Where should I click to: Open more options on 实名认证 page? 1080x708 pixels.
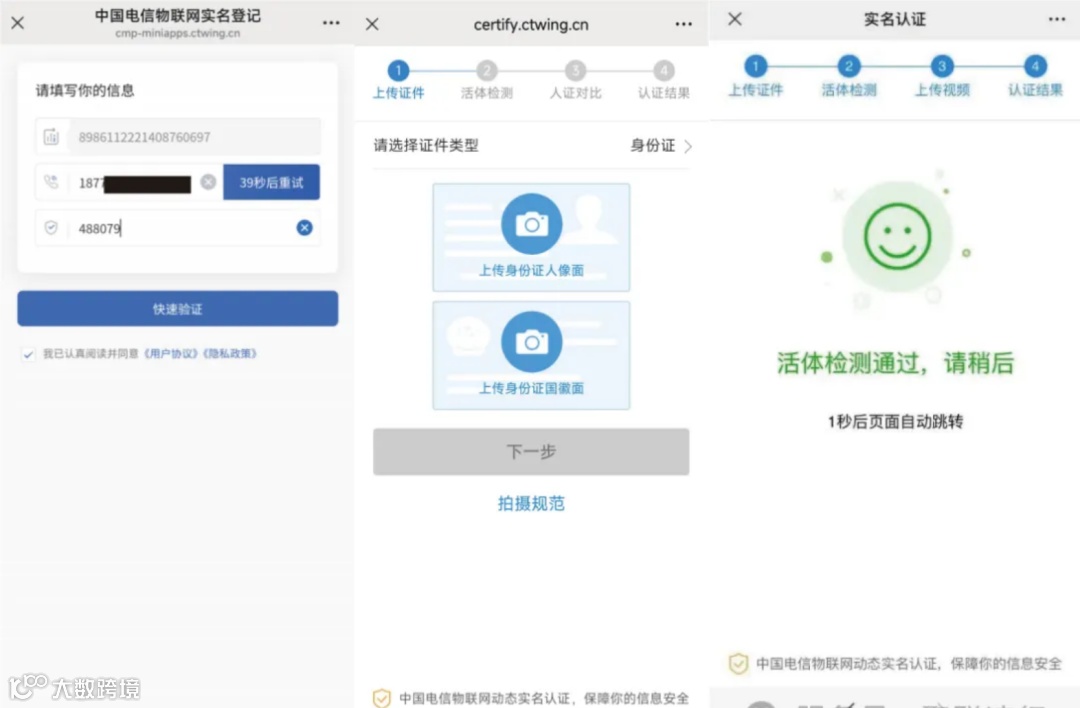(x=1057, y=19)
